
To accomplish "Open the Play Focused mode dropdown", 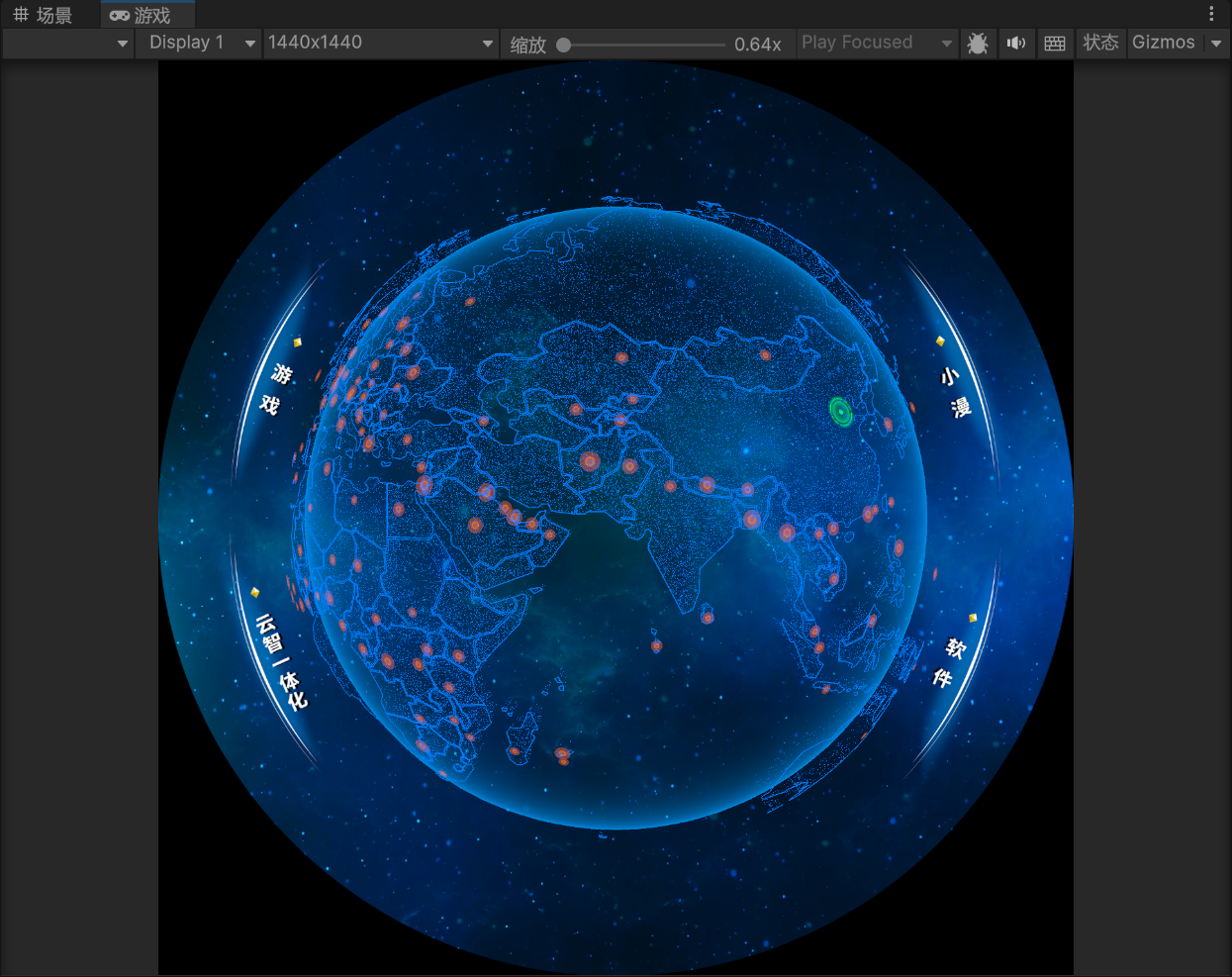I will coord(876,43).
